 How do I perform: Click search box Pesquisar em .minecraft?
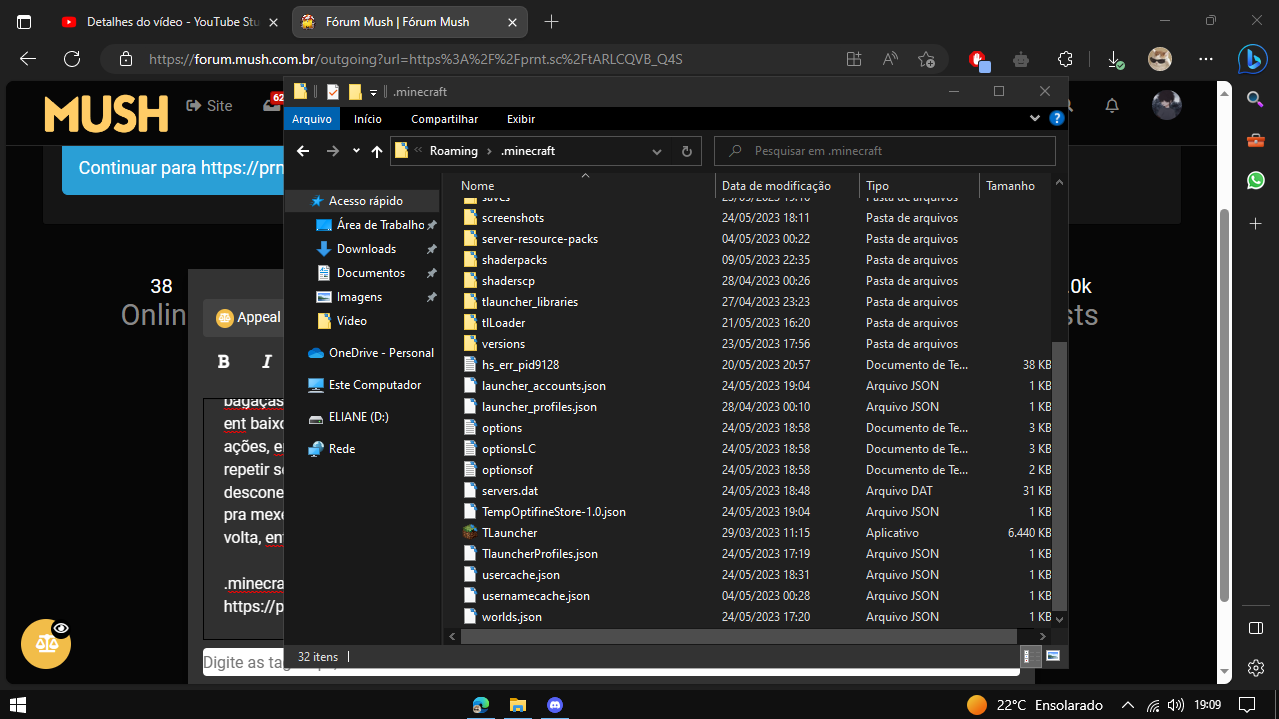point(885,151)
